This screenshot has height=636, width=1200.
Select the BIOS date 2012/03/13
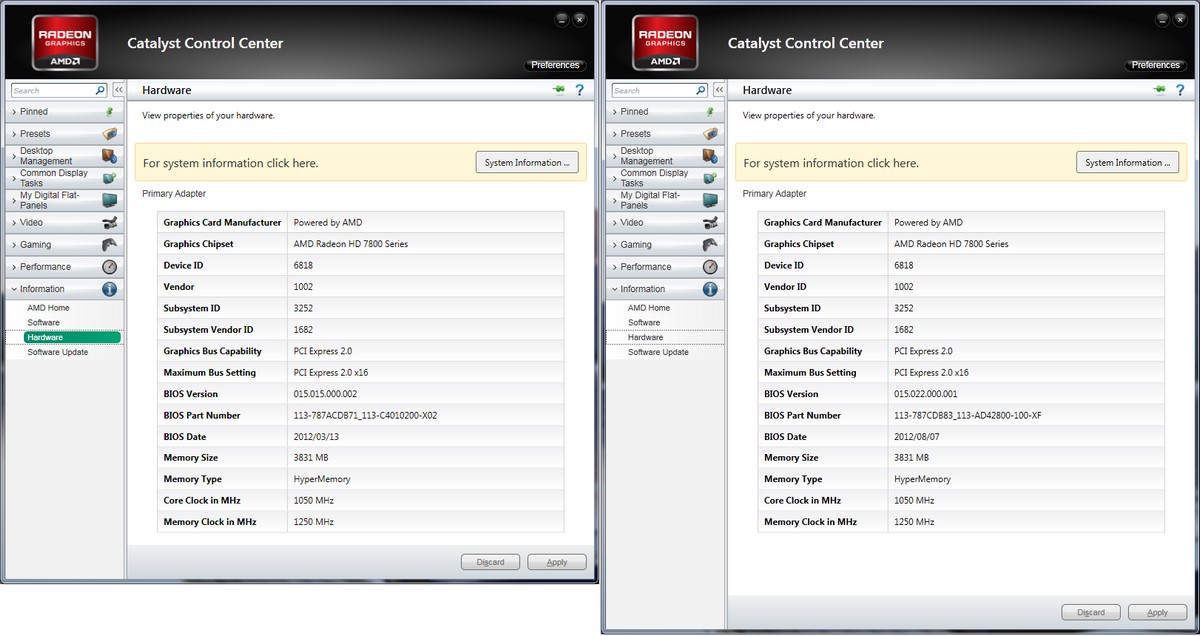click(x=314, y=437)
